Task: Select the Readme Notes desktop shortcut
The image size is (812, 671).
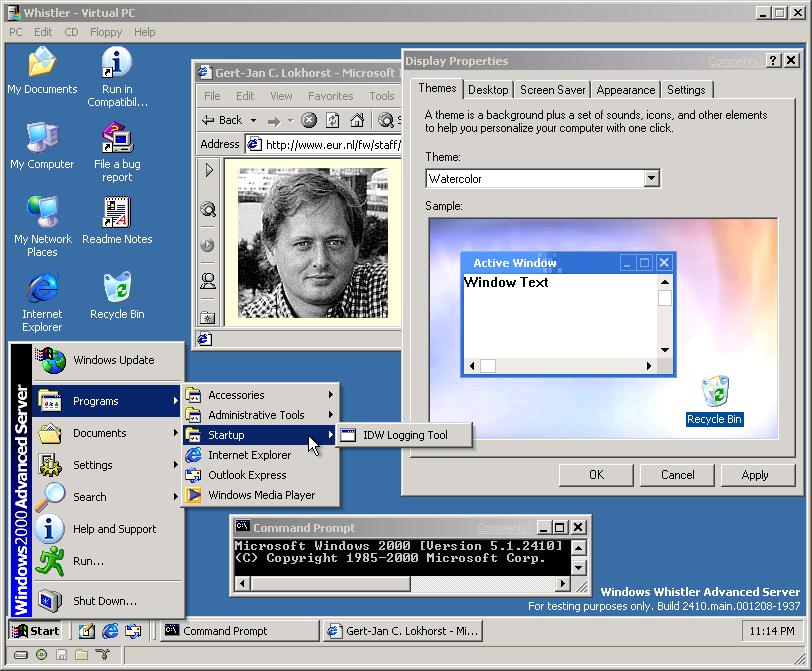Action: [117, 221]
